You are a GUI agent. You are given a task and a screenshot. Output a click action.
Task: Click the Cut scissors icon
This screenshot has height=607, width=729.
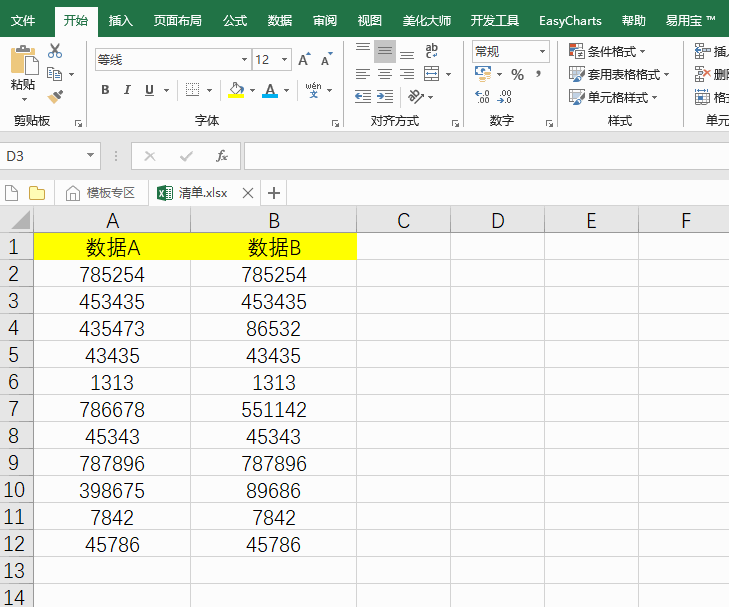(x=55, y=51)
